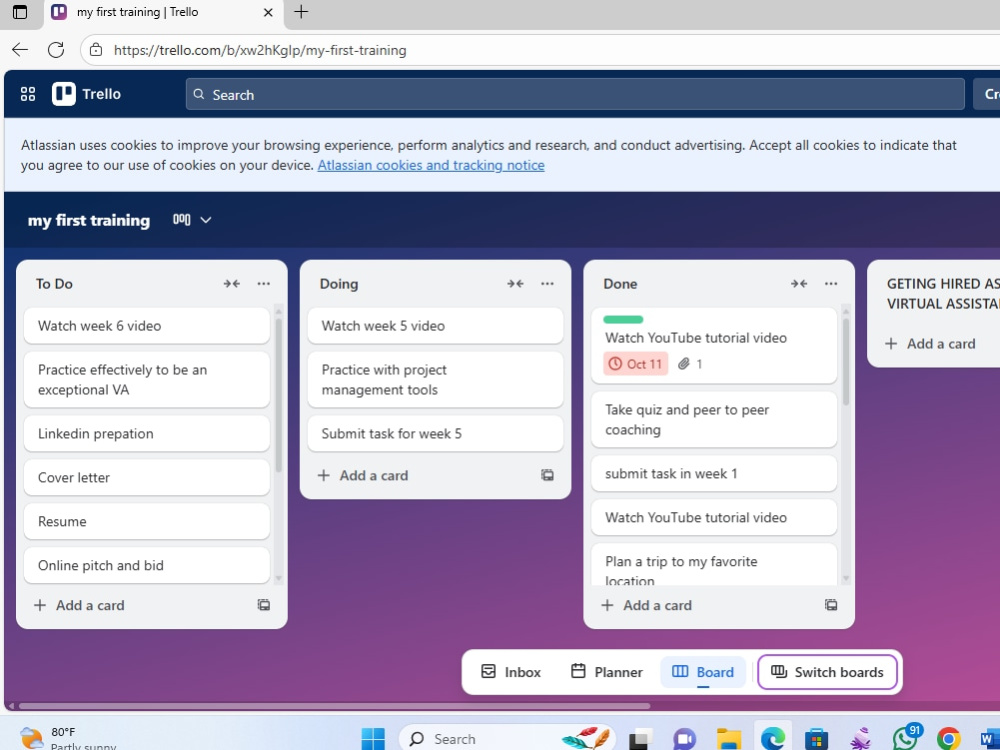Open the weather widget showing 80°F

68,738
